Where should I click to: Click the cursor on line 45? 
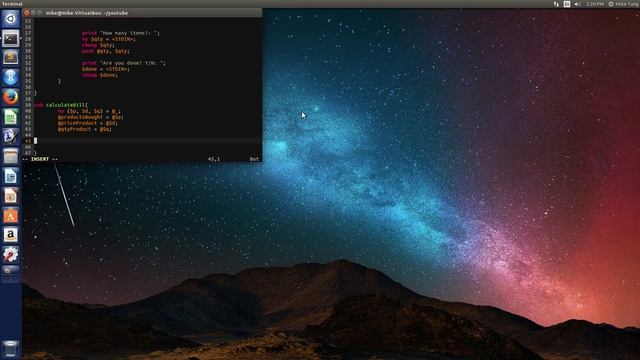coord(36,141)
